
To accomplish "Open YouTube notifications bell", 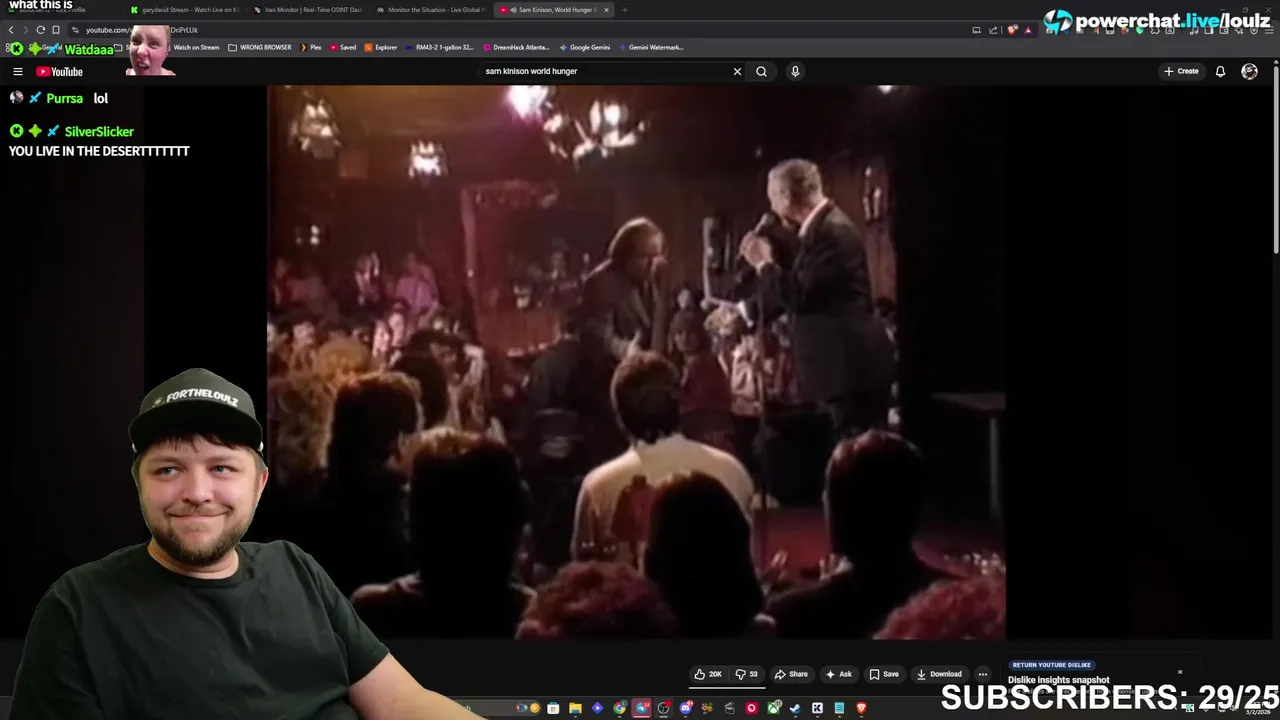I will pyautogui.click(x=1220, y=71).
